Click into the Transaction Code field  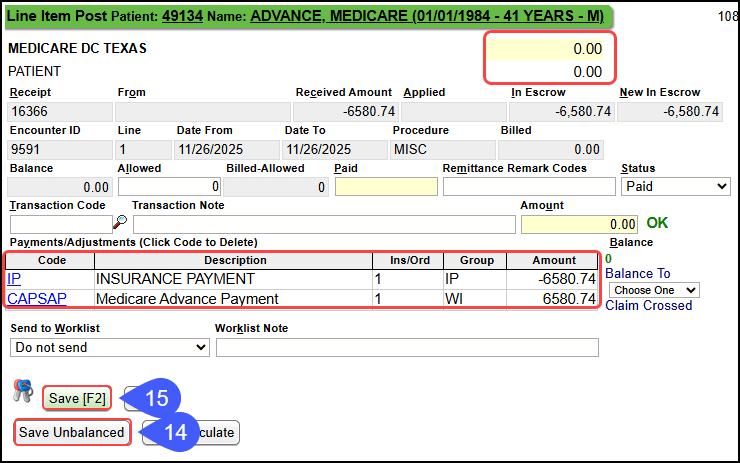58,224
